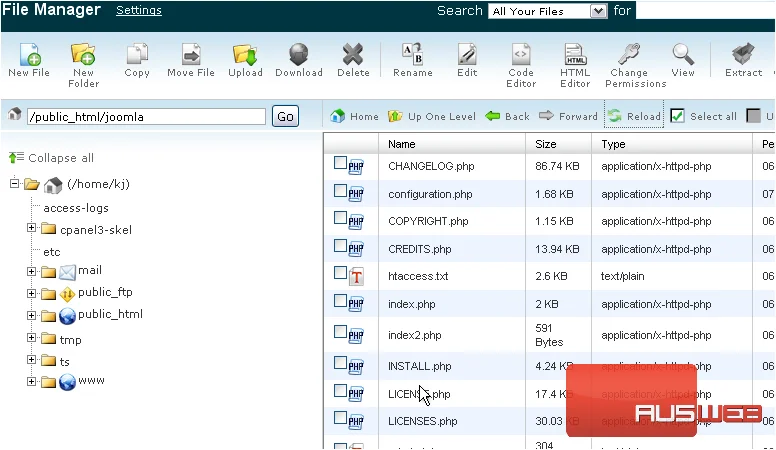Navigate Forward
The height and width of the screenshot is (450, 776).
pos(568,116)
